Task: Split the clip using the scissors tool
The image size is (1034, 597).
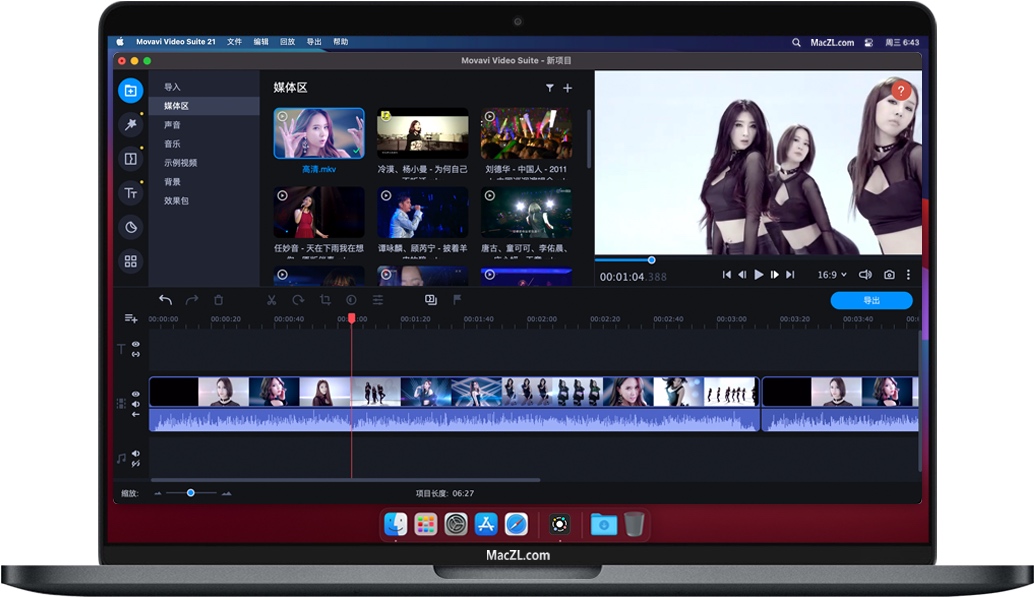Action: click(x=272, y=299)
